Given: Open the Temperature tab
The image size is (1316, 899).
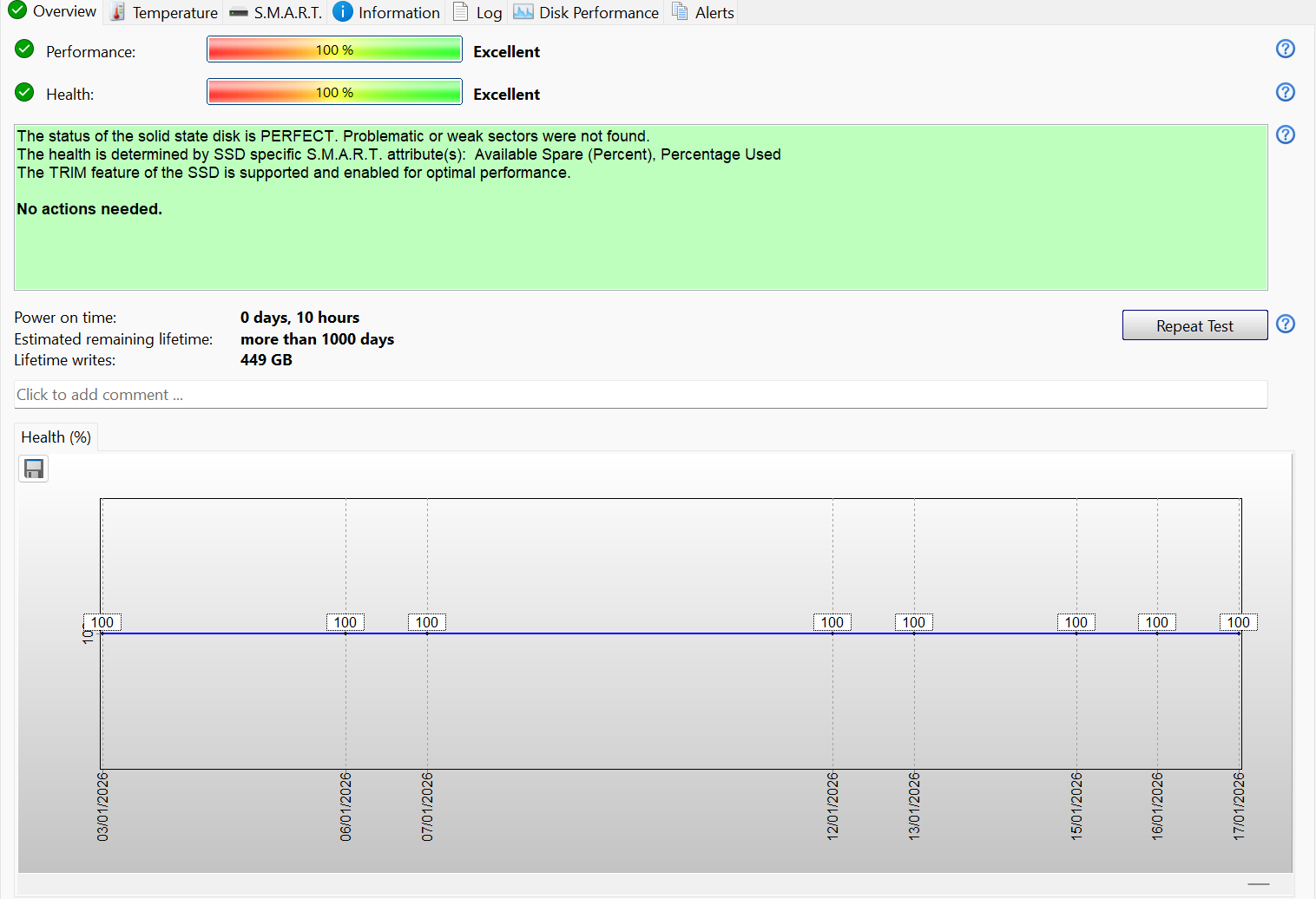Looking at the screenshot, I should coord(164,12).
